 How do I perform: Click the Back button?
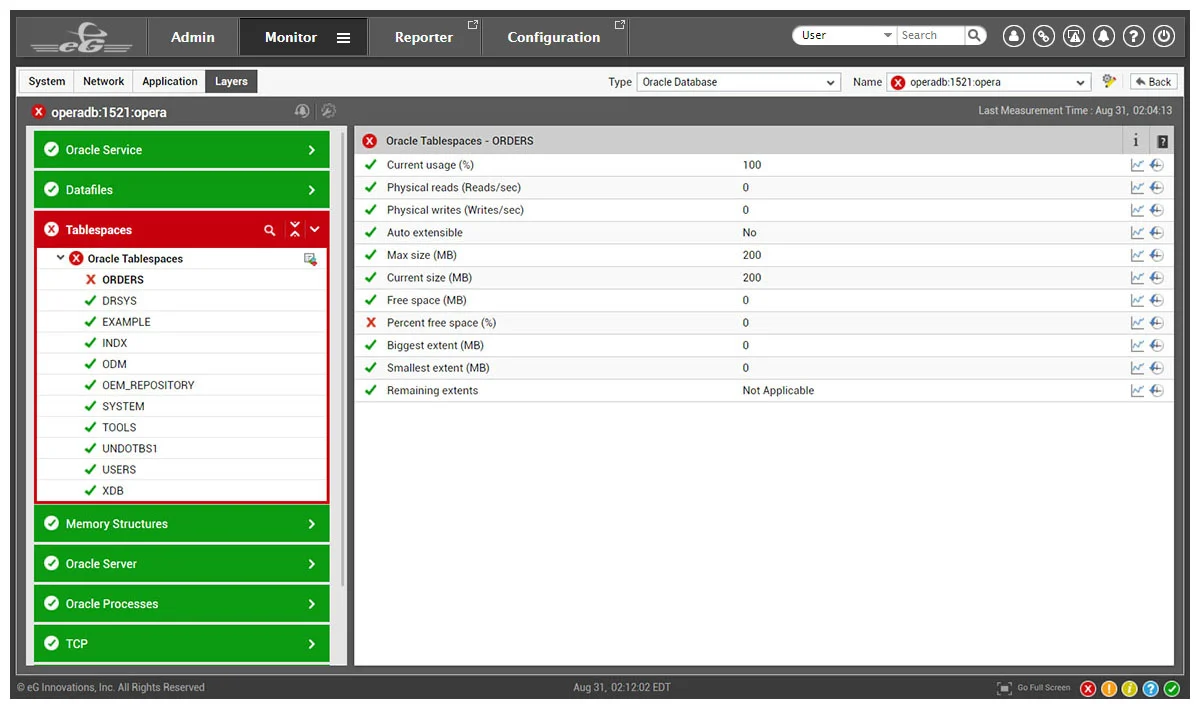tap(1152, 82)
